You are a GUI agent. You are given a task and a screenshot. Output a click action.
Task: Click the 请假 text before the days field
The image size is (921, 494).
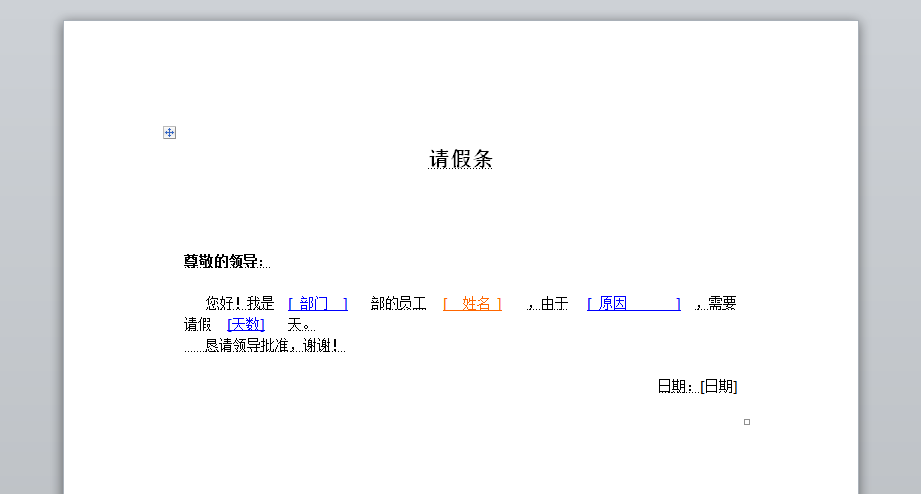tap(197, 324)
